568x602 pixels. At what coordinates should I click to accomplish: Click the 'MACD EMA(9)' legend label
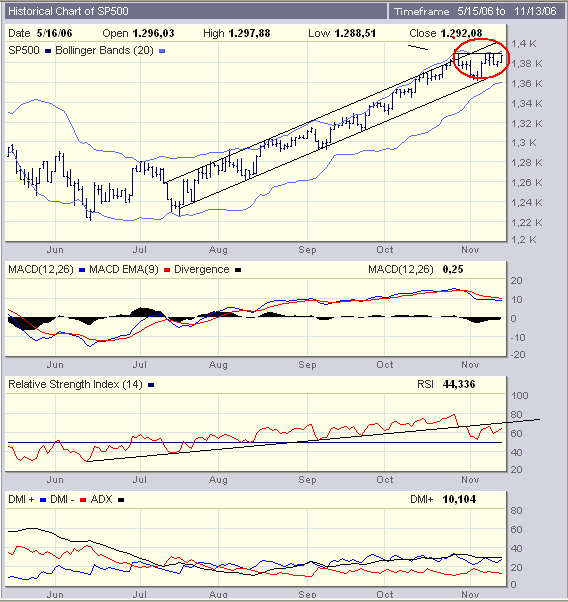tap(124, 270)
